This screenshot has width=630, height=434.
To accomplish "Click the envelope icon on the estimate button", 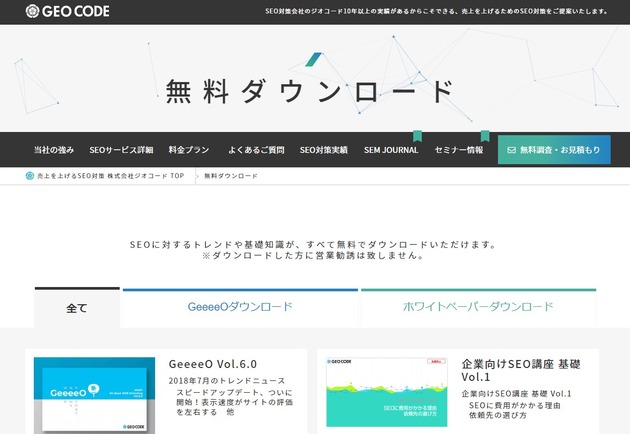I will click(511, 150).
